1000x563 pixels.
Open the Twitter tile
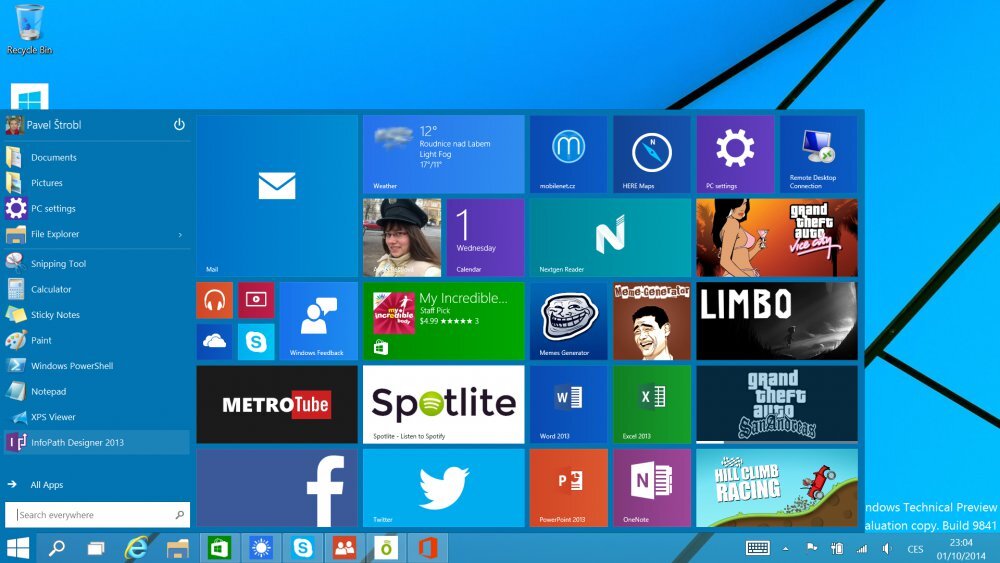pyautogui.click(x=443, y=488)
